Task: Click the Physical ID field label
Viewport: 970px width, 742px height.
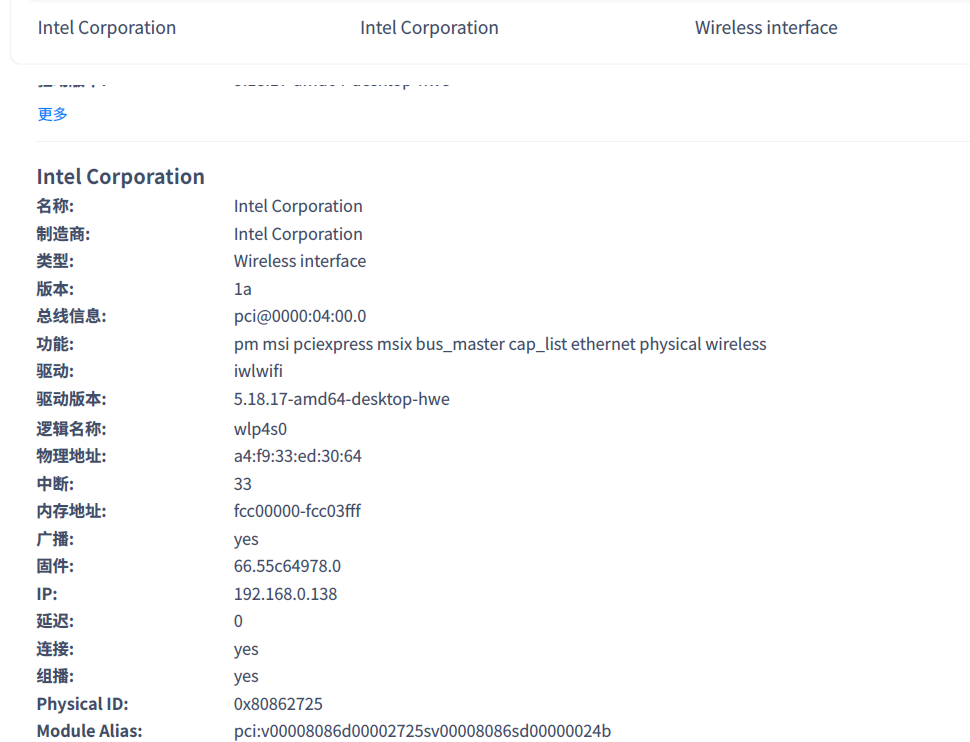Action: 83,704
